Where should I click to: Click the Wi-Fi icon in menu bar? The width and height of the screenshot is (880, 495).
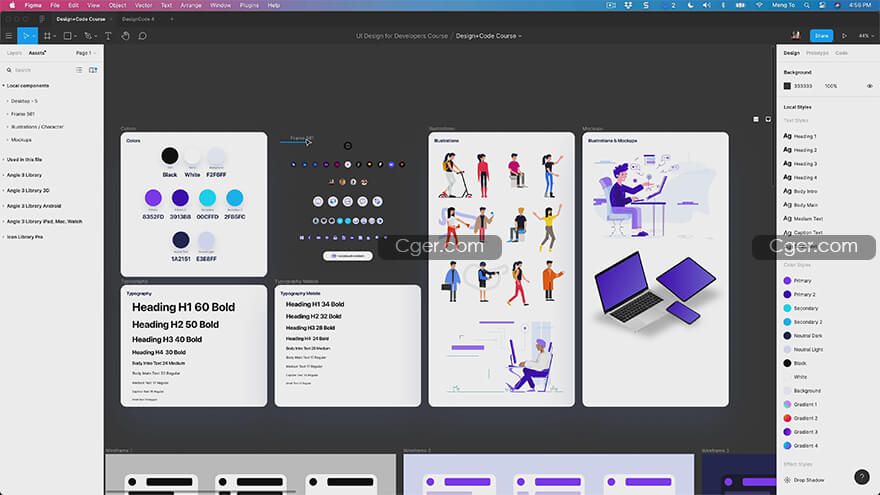759,5
